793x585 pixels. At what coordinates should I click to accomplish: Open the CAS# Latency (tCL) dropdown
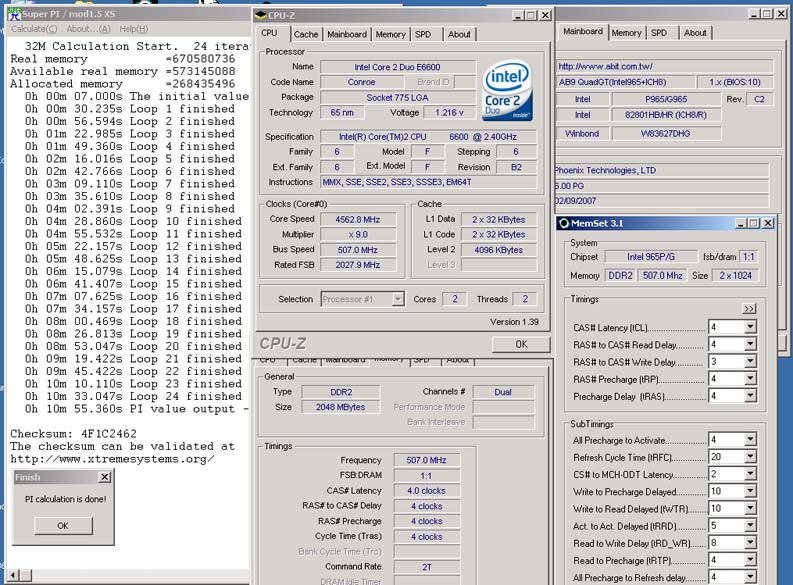(x=750, y=327)
